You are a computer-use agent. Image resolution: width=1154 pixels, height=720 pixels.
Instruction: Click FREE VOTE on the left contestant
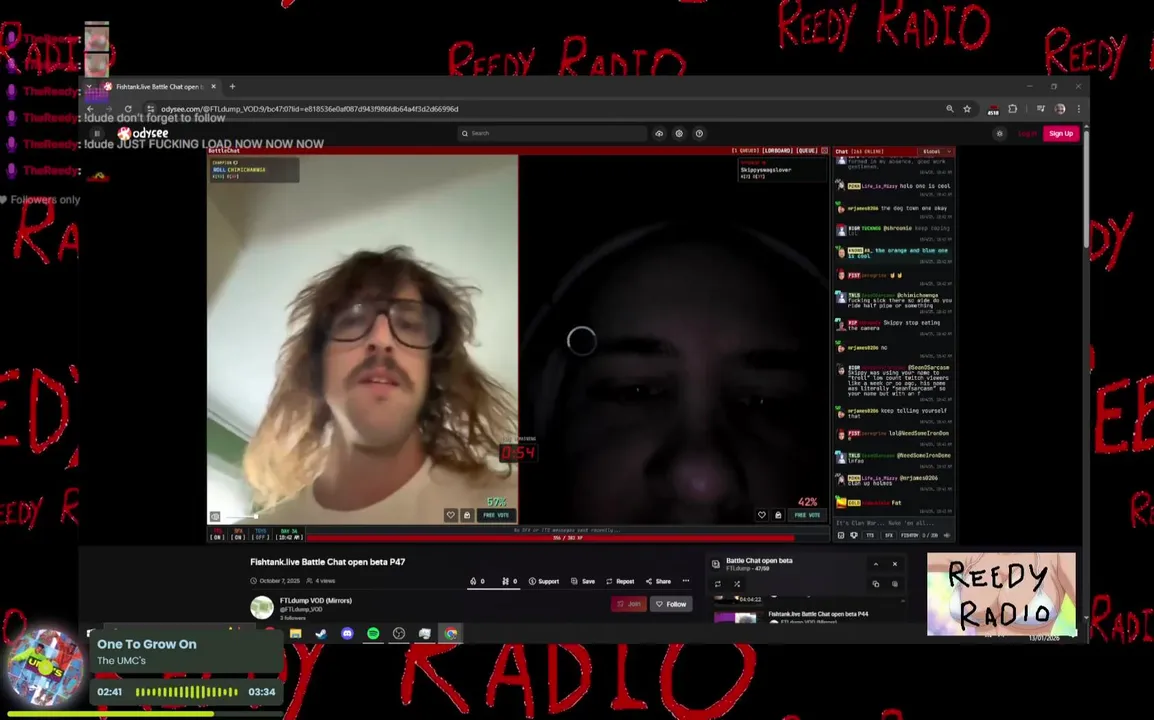pos(496,515)
